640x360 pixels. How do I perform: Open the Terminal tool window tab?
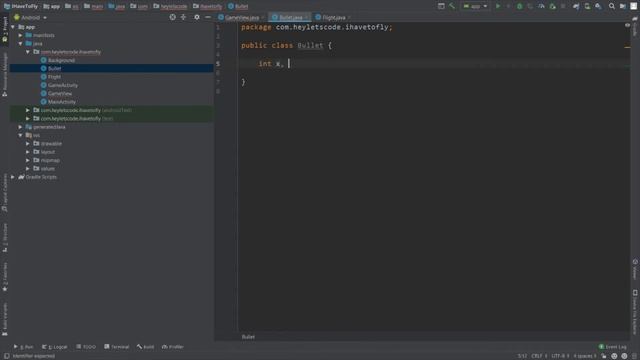pos(116,347)
